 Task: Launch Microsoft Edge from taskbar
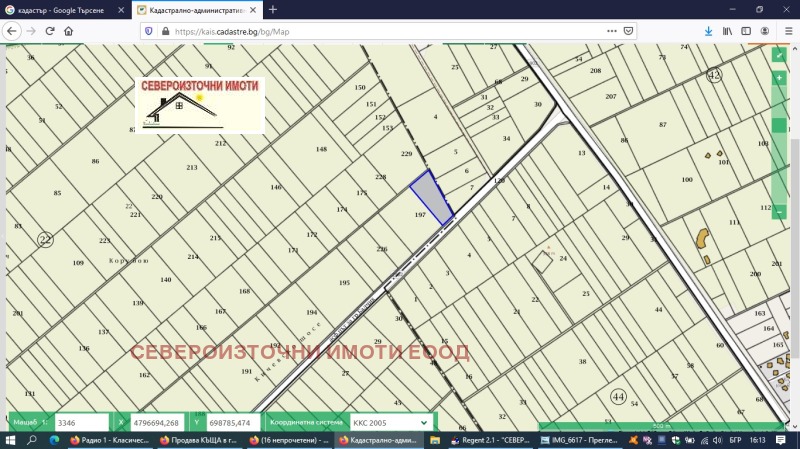point(54,440)
